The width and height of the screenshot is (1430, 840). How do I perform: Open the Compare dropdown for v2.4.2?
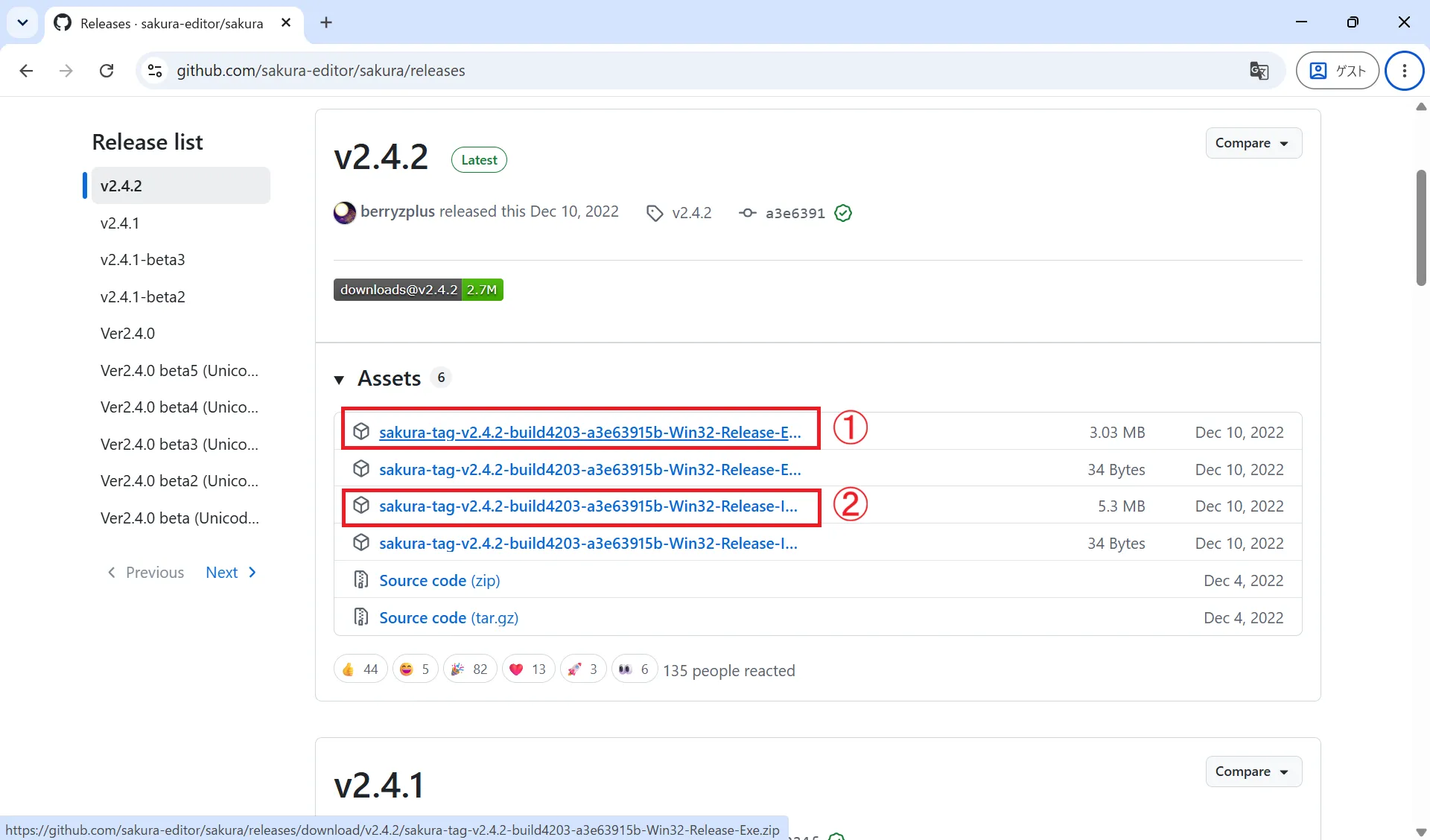point(1253,143)
